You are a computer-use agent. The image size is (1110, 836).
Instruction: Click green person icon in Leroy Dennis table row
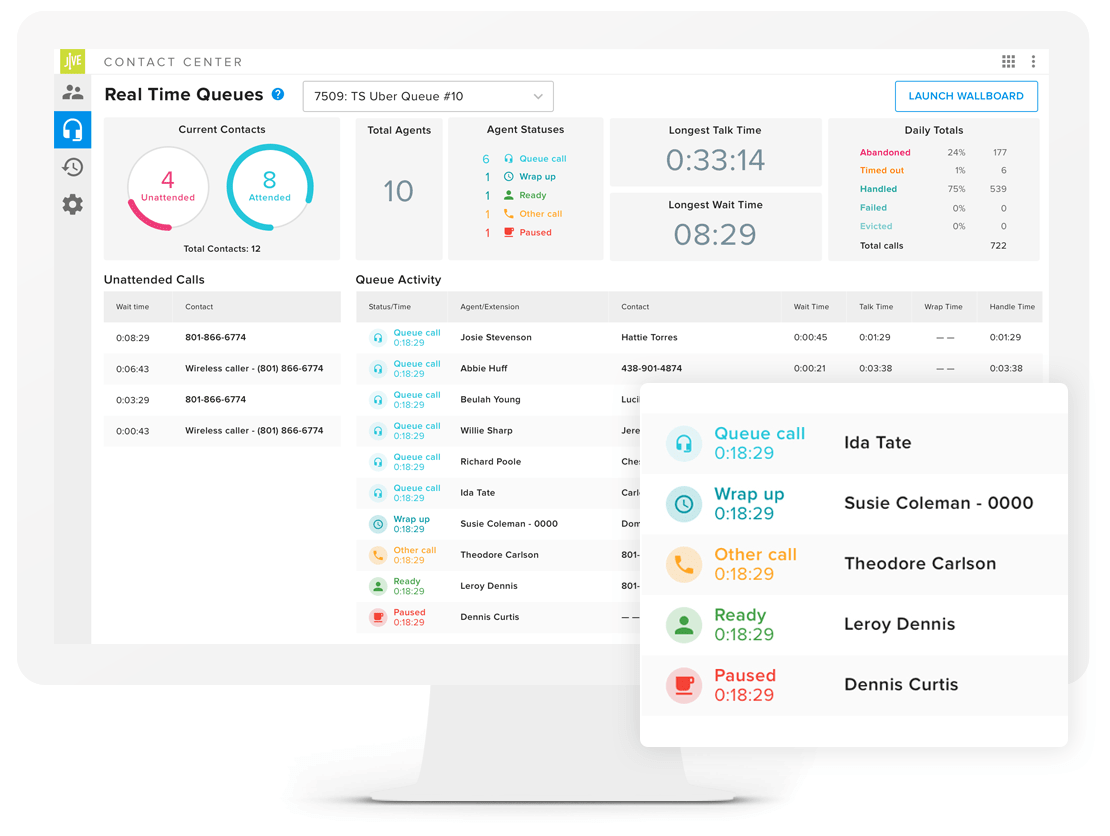[x=378, y=586]
